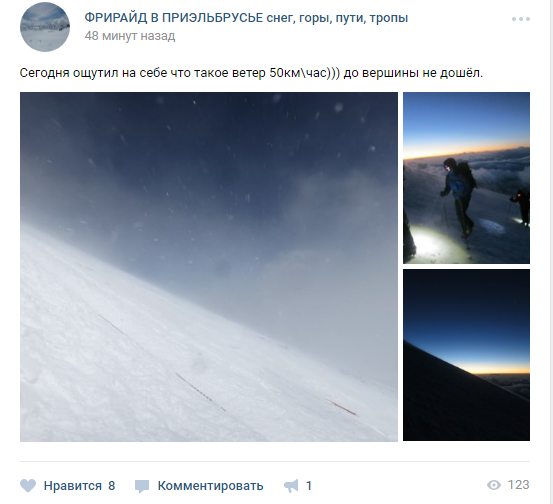Click the orange horizon glow in bottom photo
This screenshot has width=553, height=504.
coord(501,369)
